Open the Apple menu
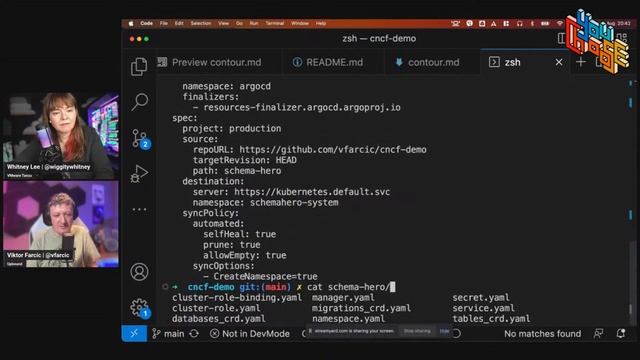640x360 pixels. pyautogui.click(x=131, y=24)
